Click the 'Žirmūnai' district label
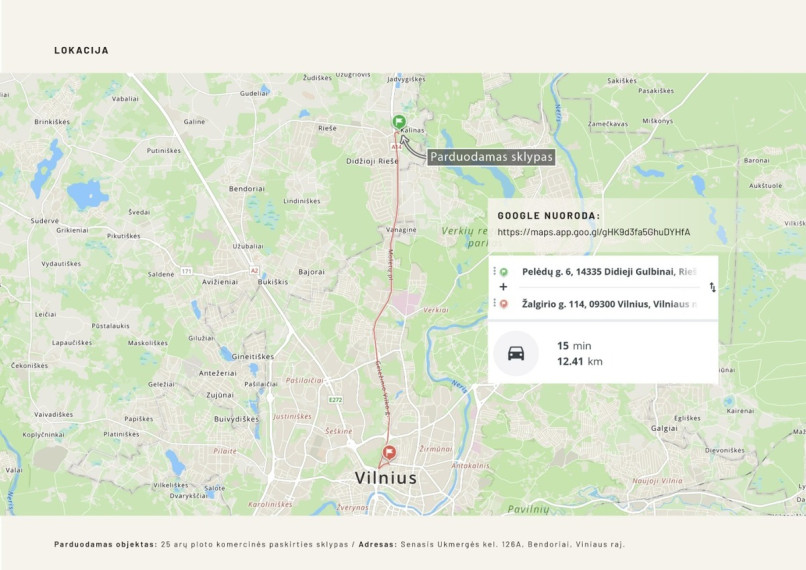This screenshot has height=570, width=806. point(436,449)
